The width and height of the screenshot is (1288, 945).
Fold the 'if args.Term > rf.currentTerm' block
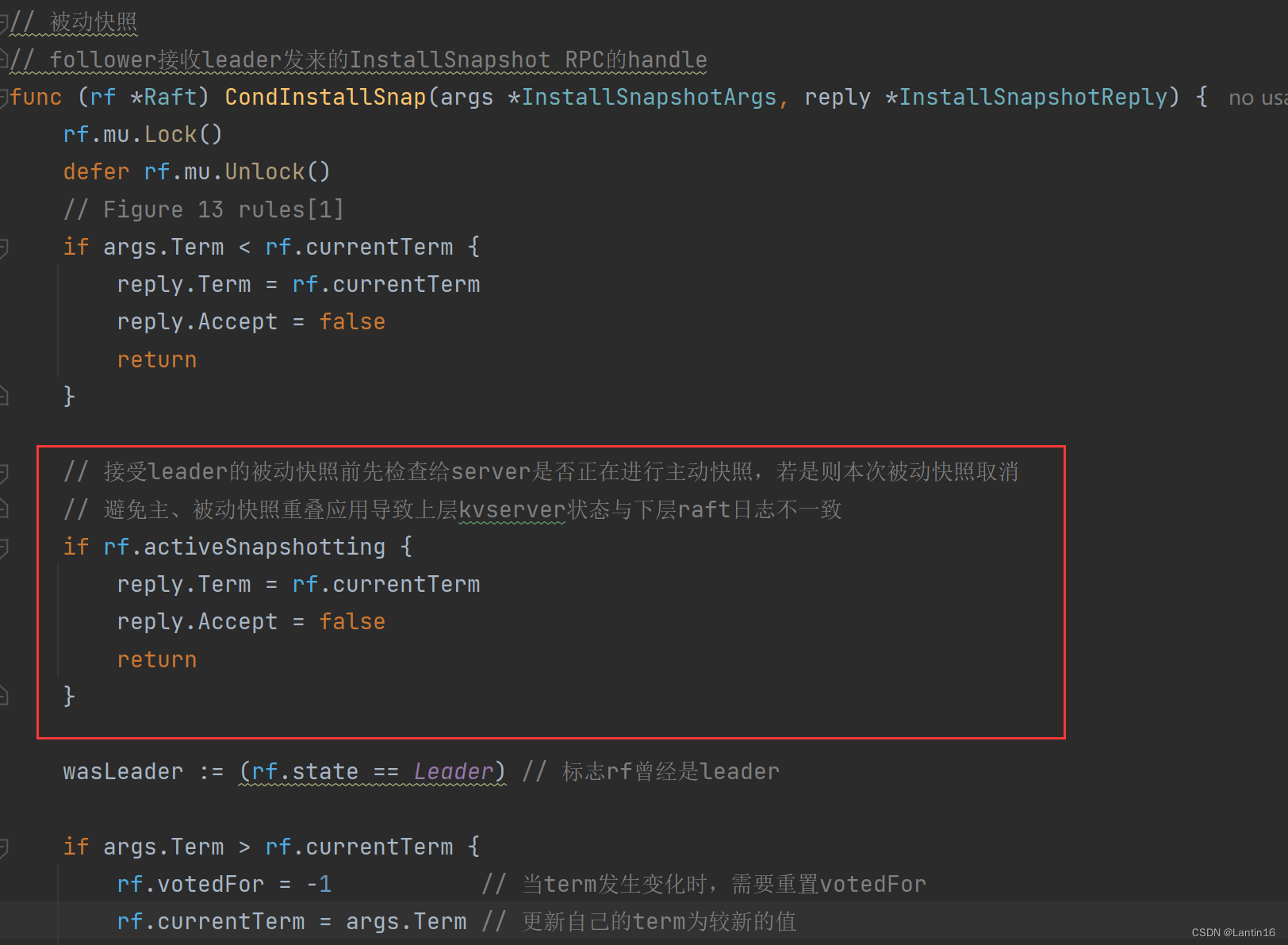3,847
